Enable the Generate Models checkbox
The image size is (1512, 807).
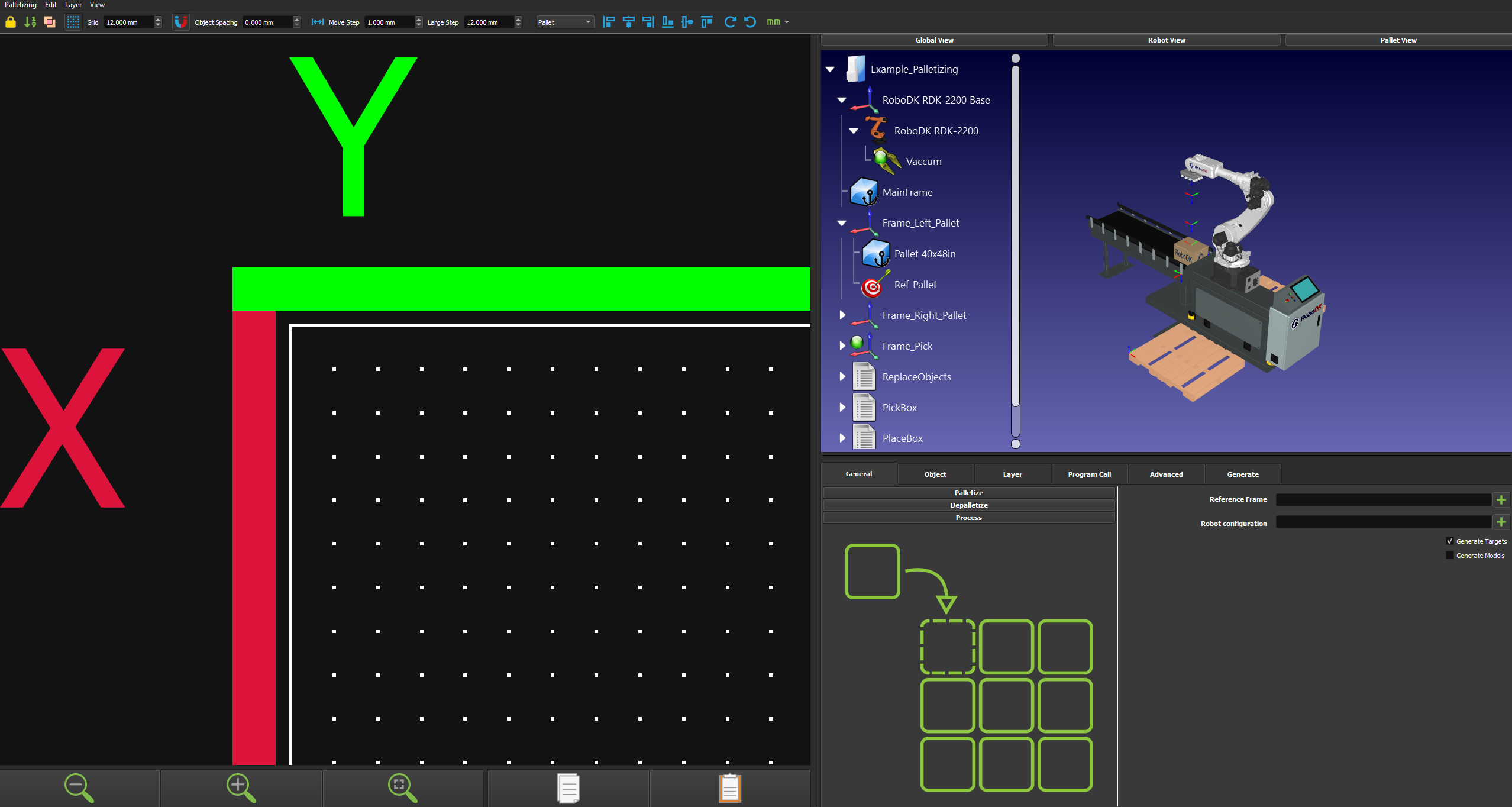click(x=1449, y=556)
